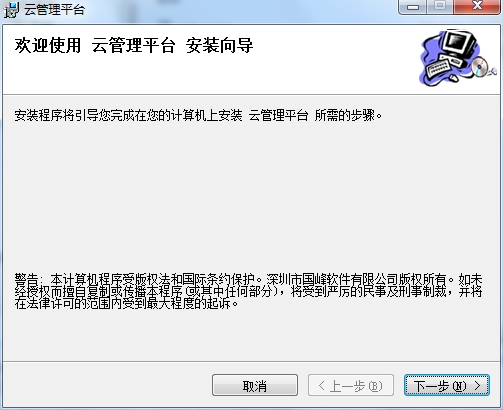
Task: Click the computer and CD banner graphic
Action: [457, 58]
